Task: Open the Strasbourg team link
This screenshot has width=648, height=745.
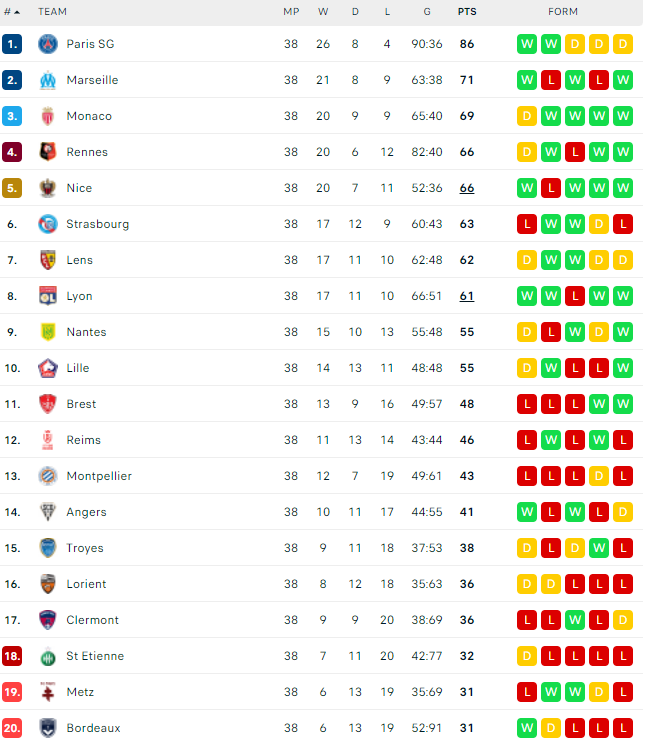Action: 97,224
